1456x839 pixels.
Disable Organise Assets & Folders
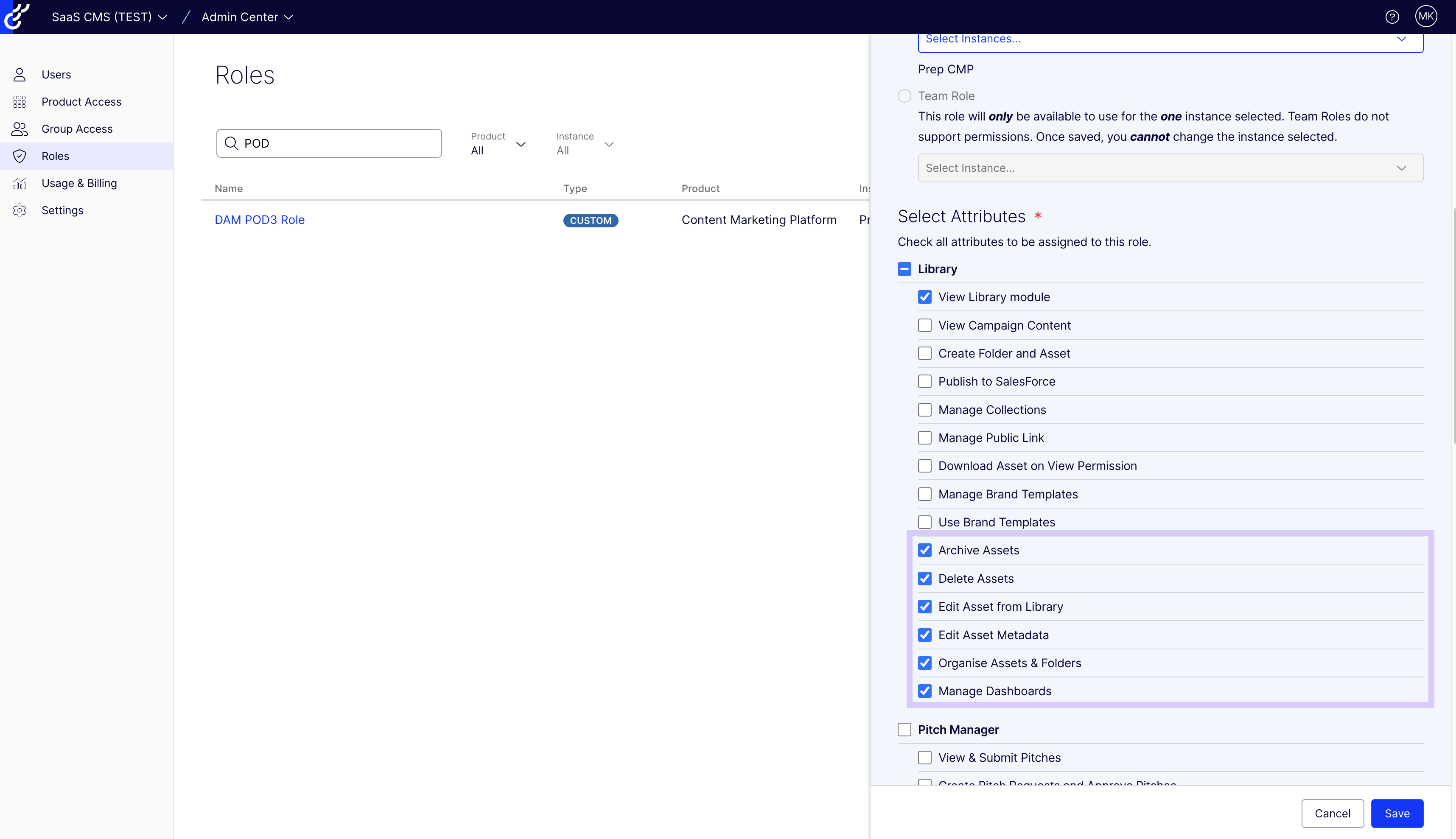tap(924, 663)
